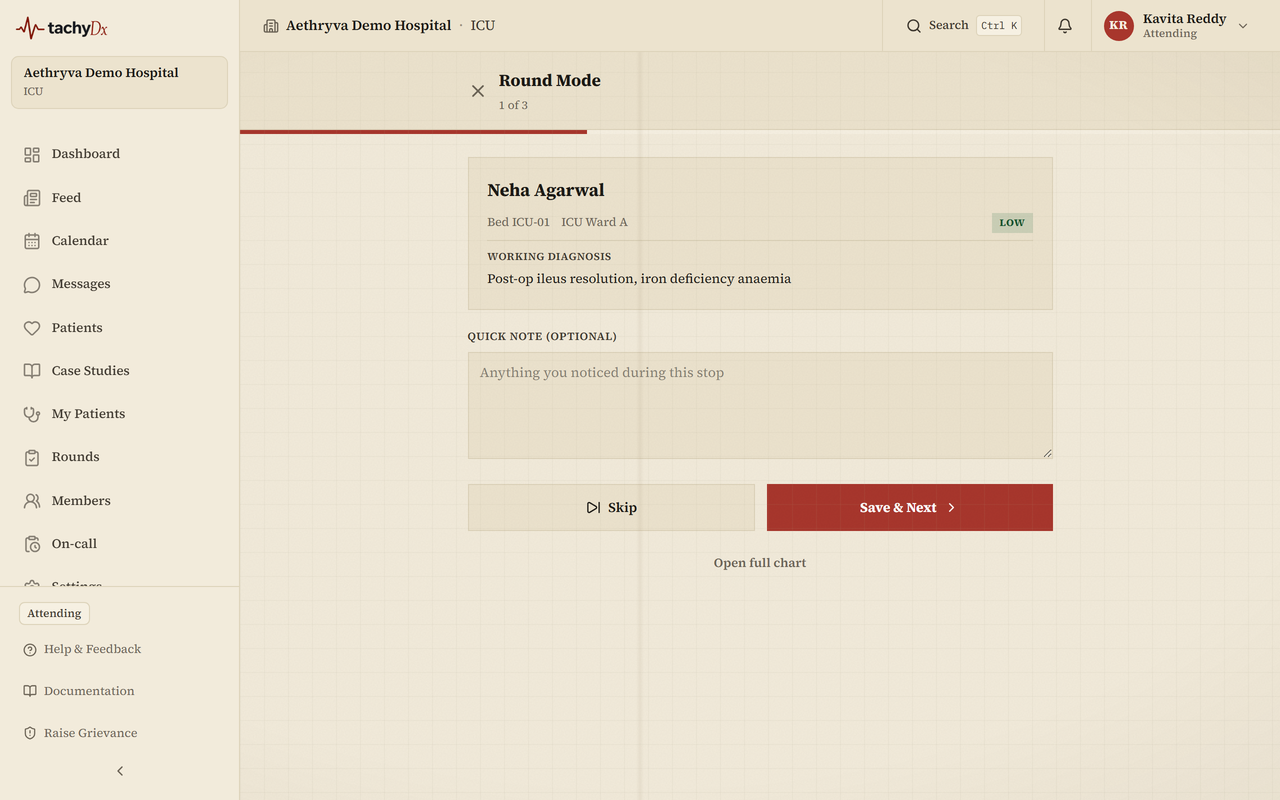The image size is (1280, 800).
Task: Click patient name Neha Agarwal
Action: click(546, 190)
